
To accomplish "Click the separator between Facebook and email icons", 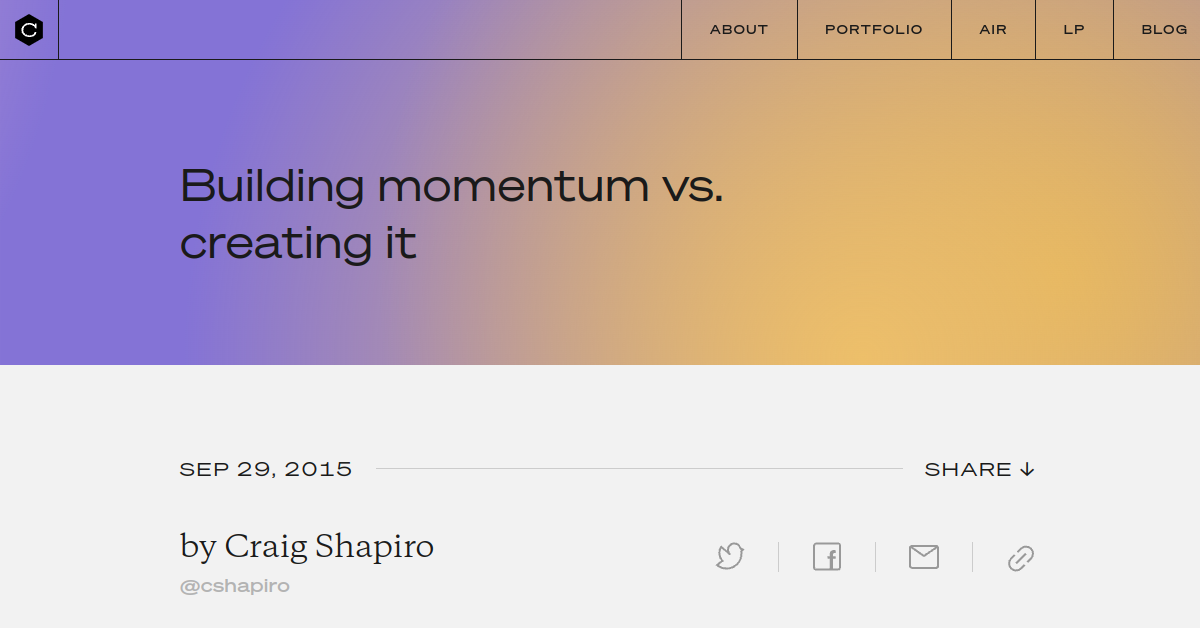I will (875, 557).
